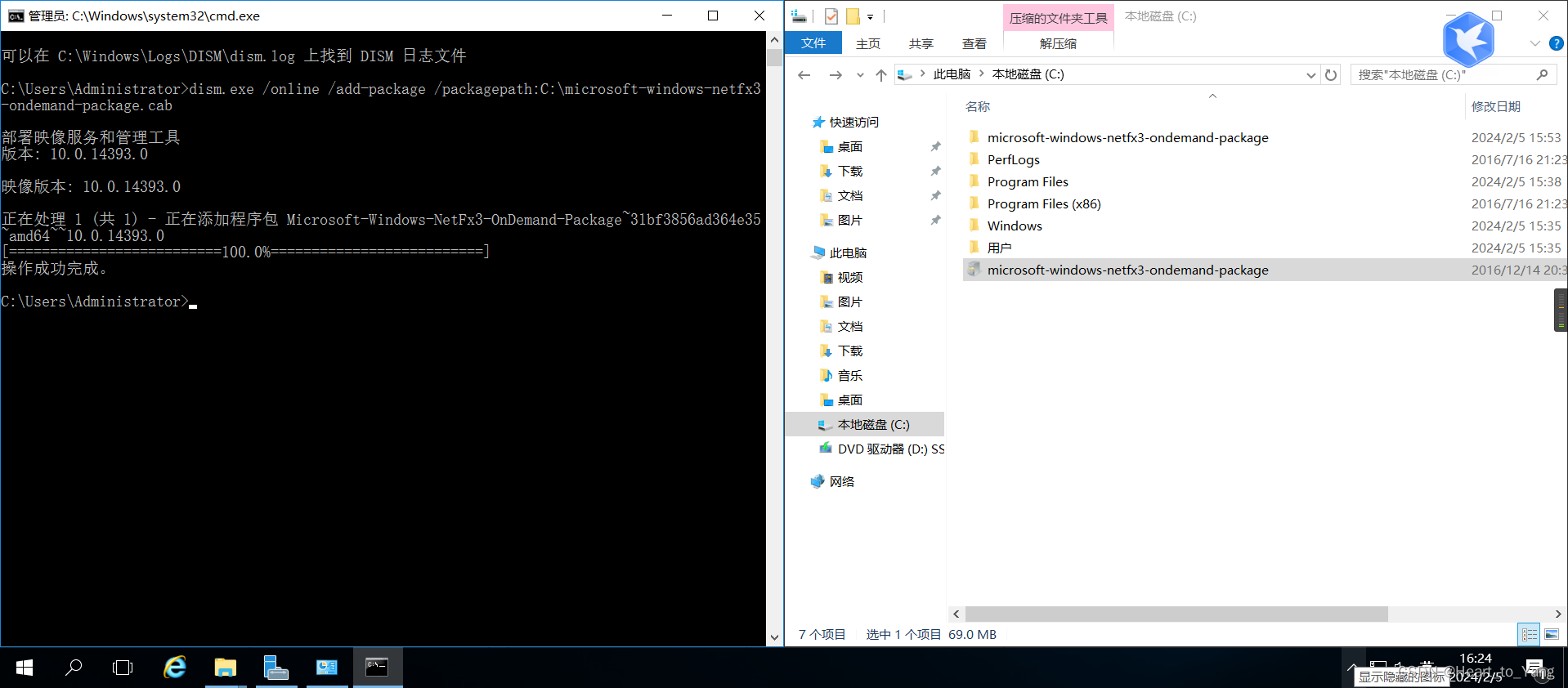Open the 文件 ribbon tab
Image resolution: width=1568 pixels, height=688 pixels.
(x=813, y=43)
